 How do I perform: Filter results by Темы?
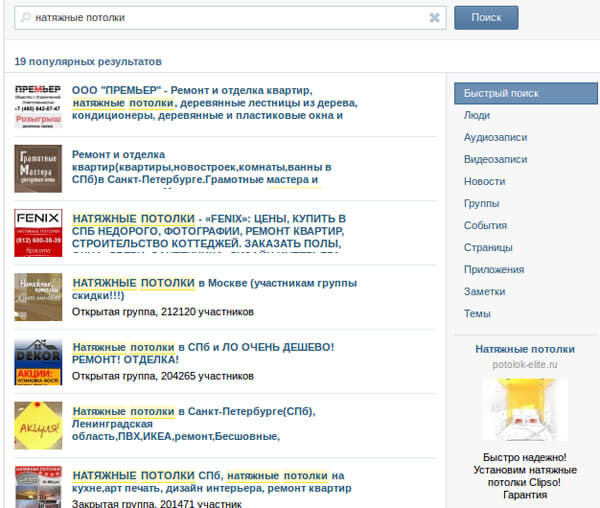[477, 314]
